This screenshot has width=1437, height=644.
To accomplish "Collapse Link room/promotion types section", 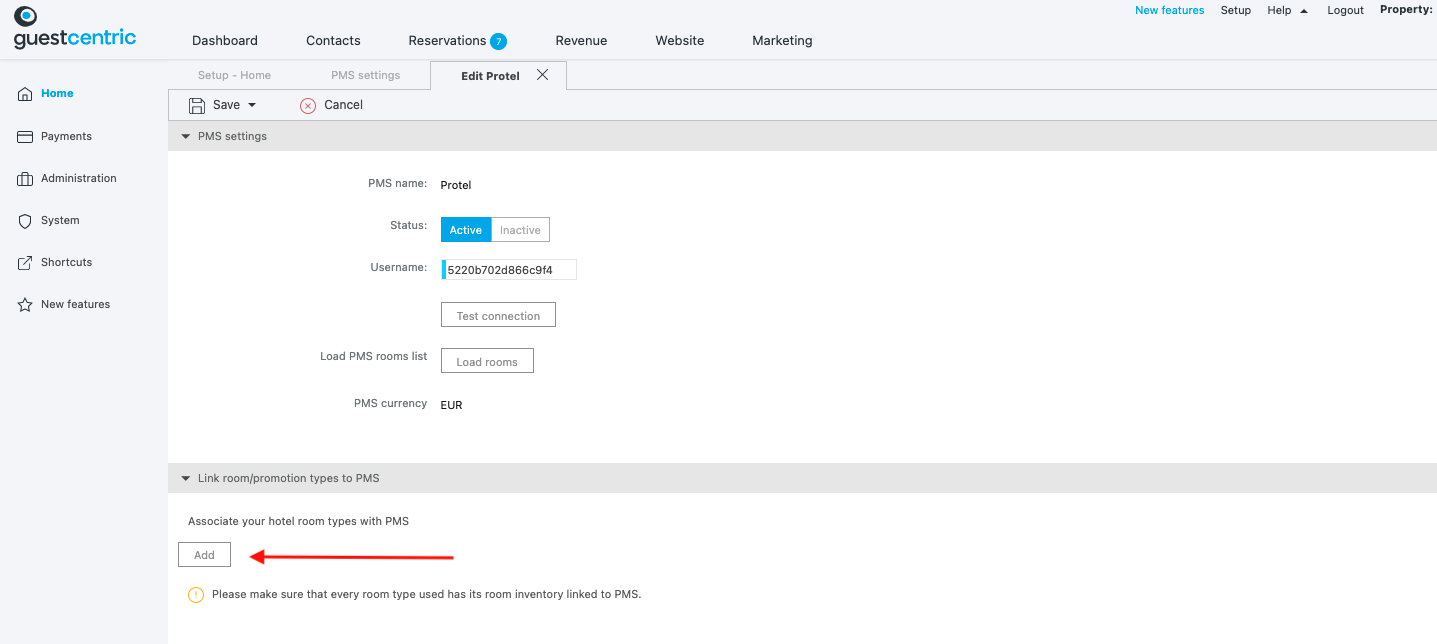I will [x=186, y=478].
